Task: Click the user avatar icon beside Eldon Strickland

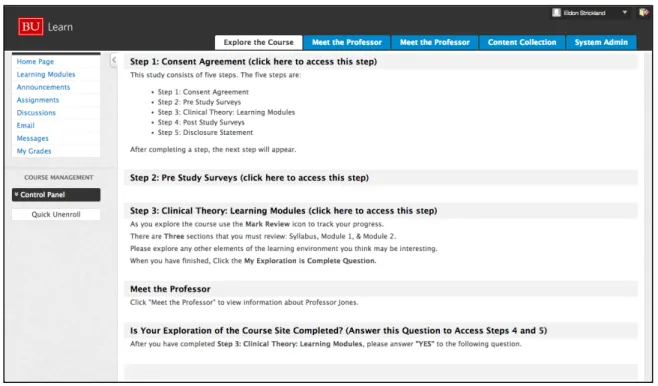Action: pos(556,13)
